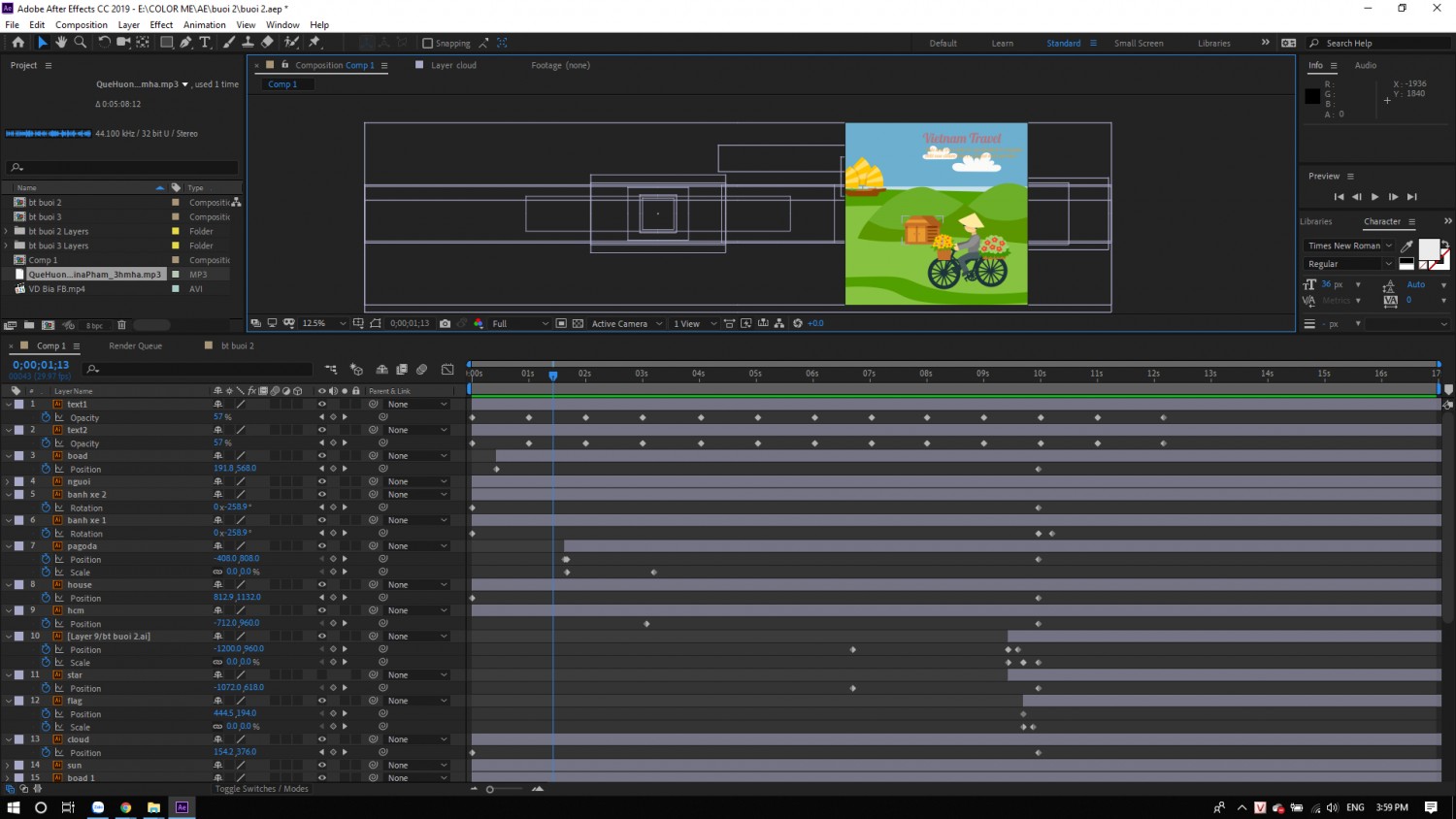
Task: Select the Pen tool
Action: click(x=185, y=43)
